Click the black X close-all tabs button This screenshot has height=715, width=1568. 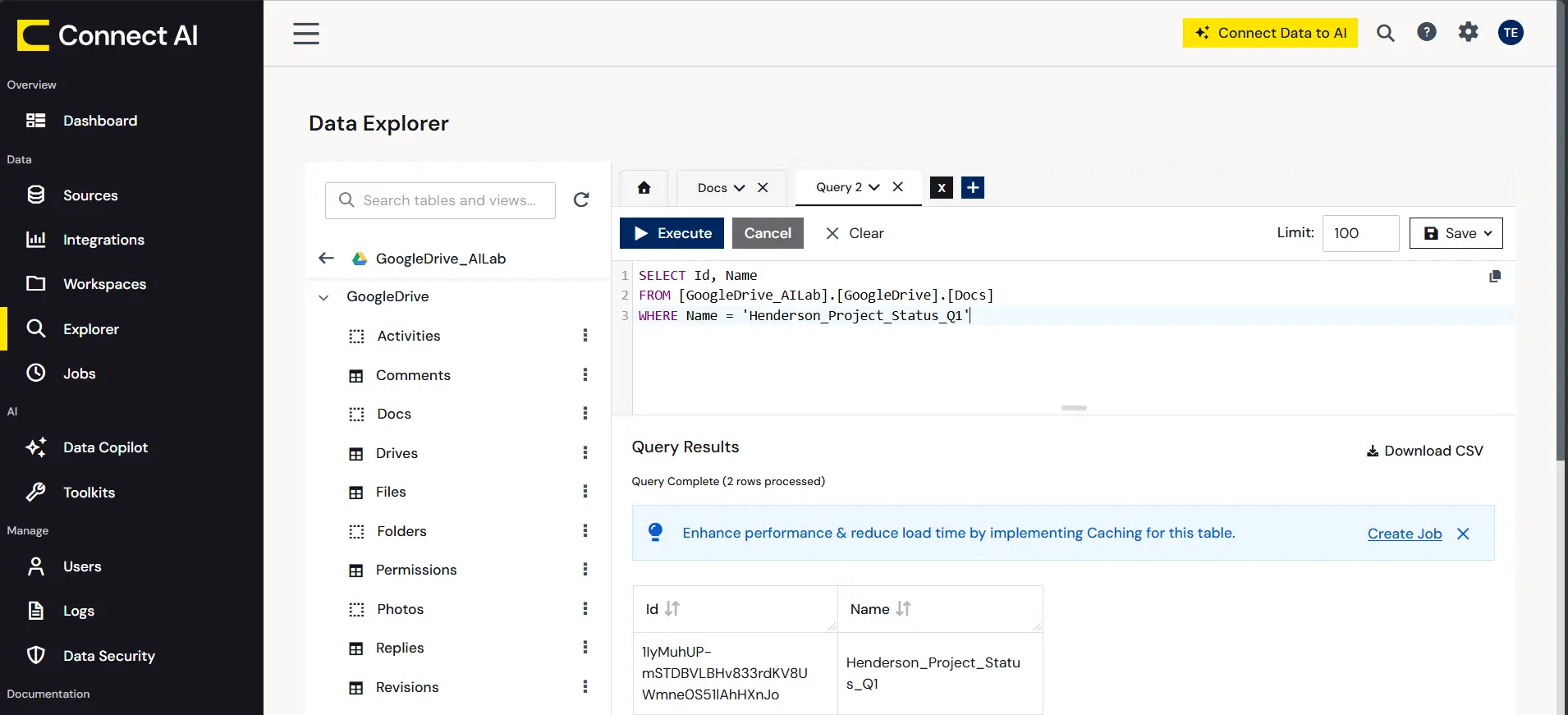(942, 188)
